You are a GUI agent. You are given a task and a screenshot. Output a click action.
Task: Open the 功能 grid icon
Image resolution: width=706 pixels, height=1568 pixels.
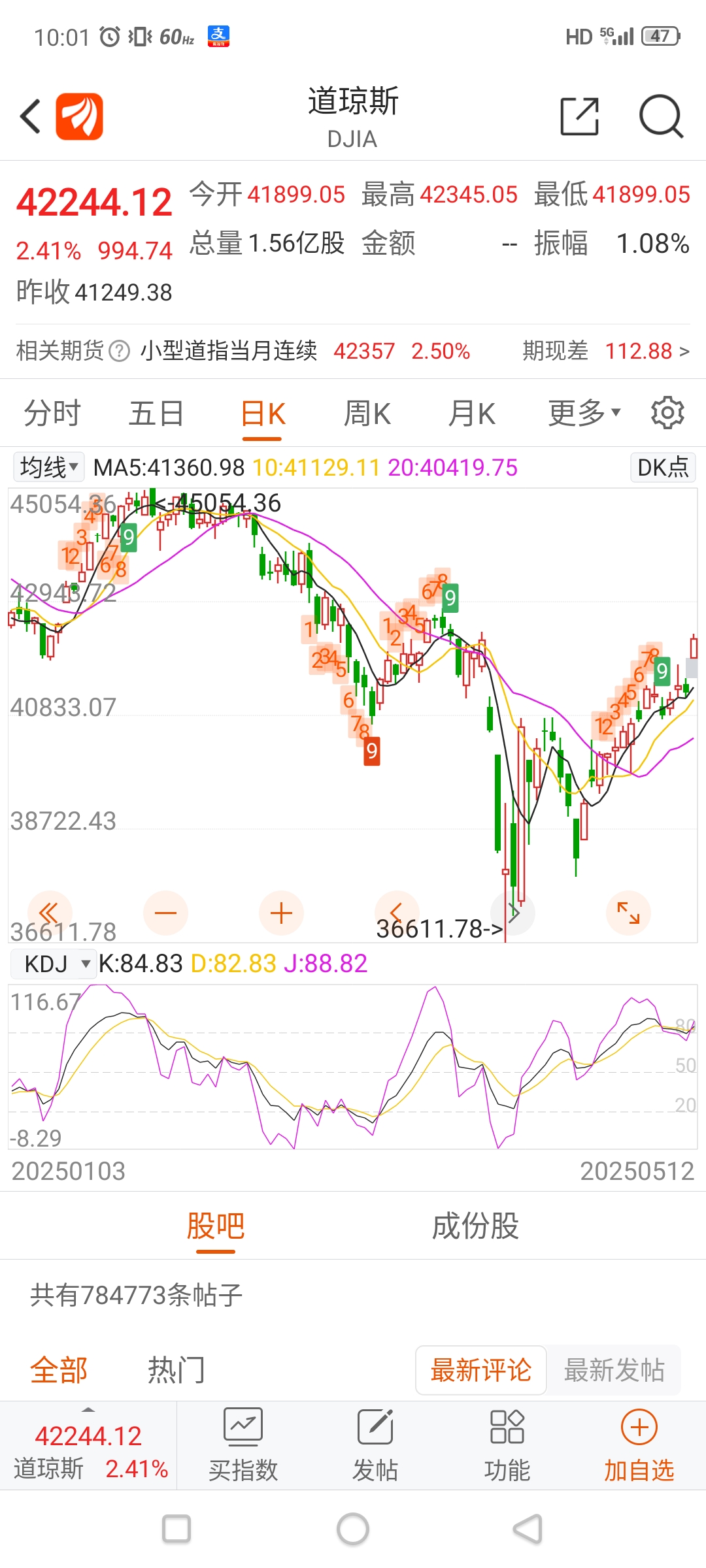click(507, 1426)
